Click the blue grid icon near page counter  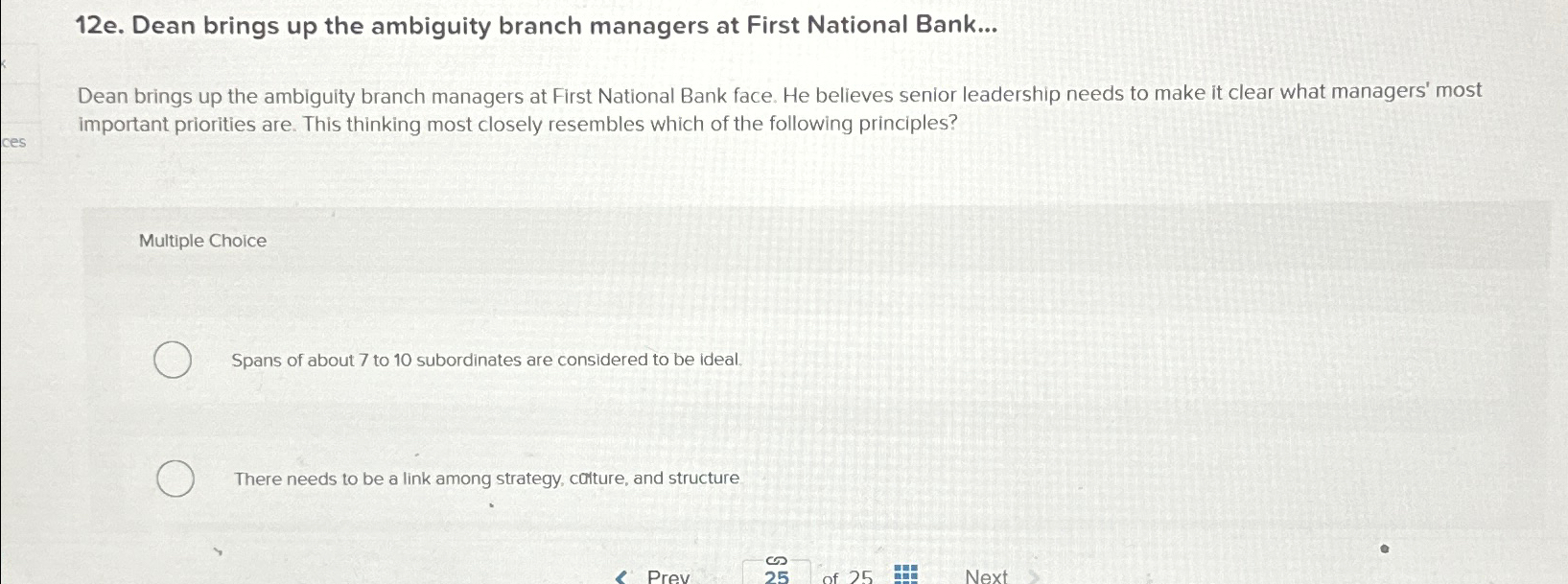click(x=905, y=575)
